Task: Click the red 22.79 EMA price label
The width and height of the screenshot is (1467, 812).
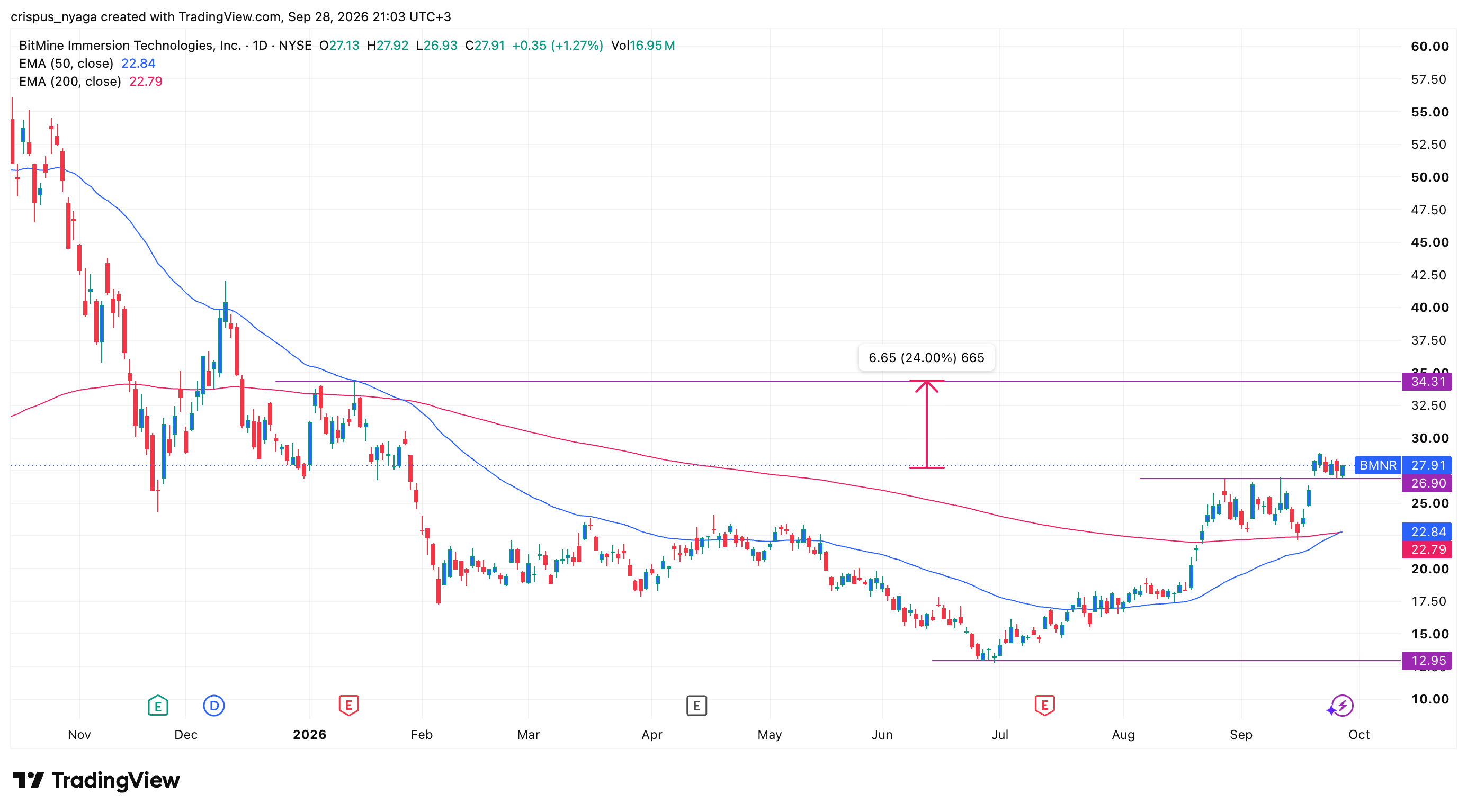Action: 1427,549
